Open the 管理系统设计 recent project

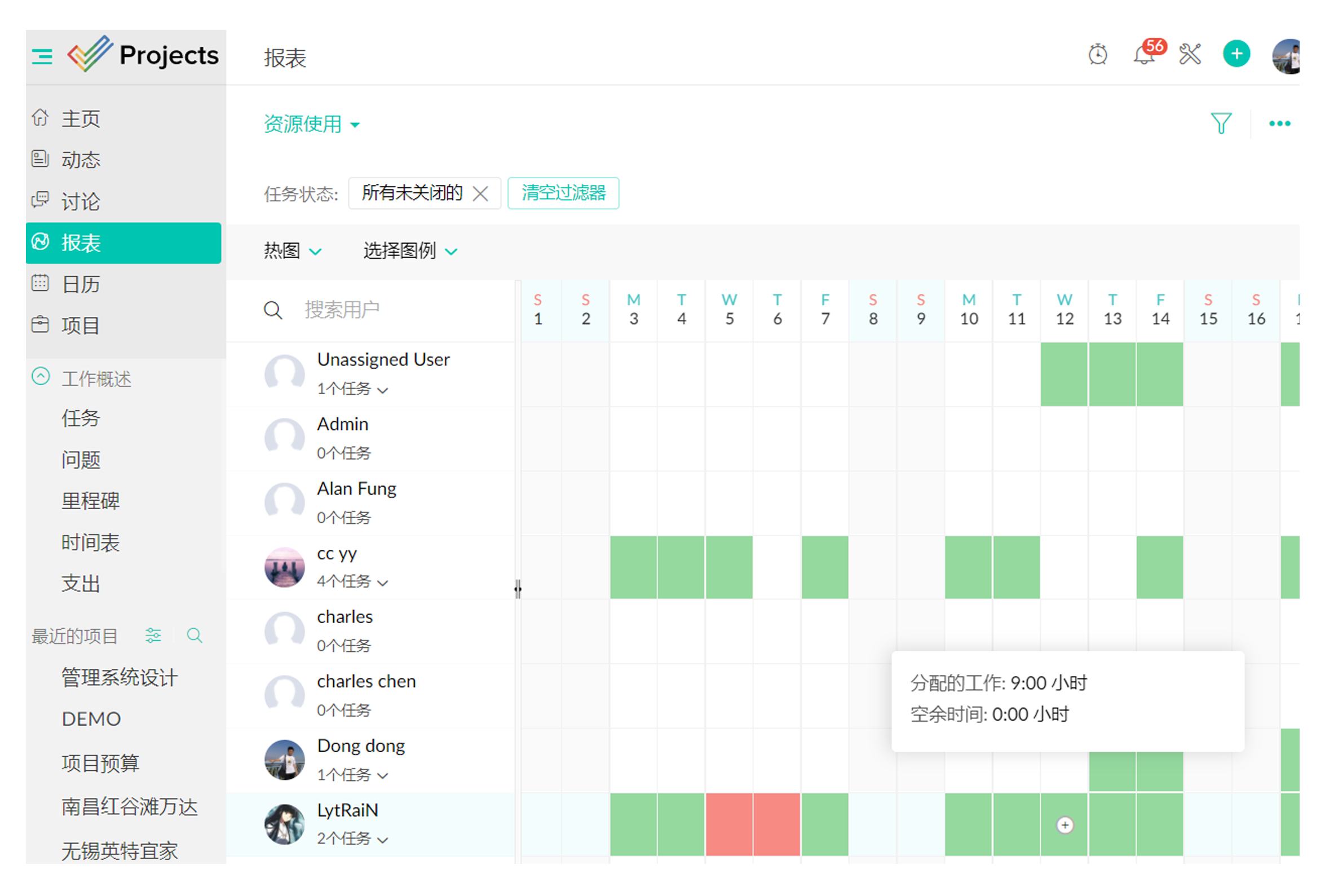click(119, 677)
